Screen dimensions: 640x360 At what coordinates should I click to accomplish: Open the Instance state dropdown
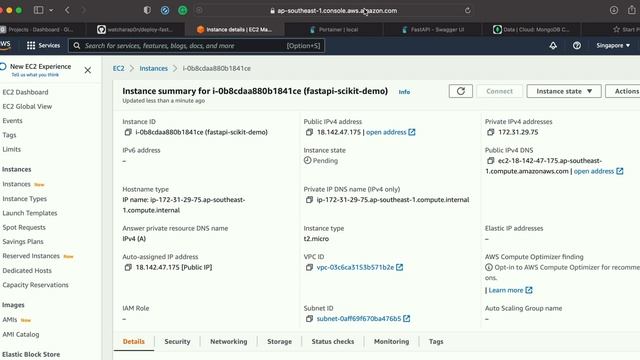tap(564, 91)
